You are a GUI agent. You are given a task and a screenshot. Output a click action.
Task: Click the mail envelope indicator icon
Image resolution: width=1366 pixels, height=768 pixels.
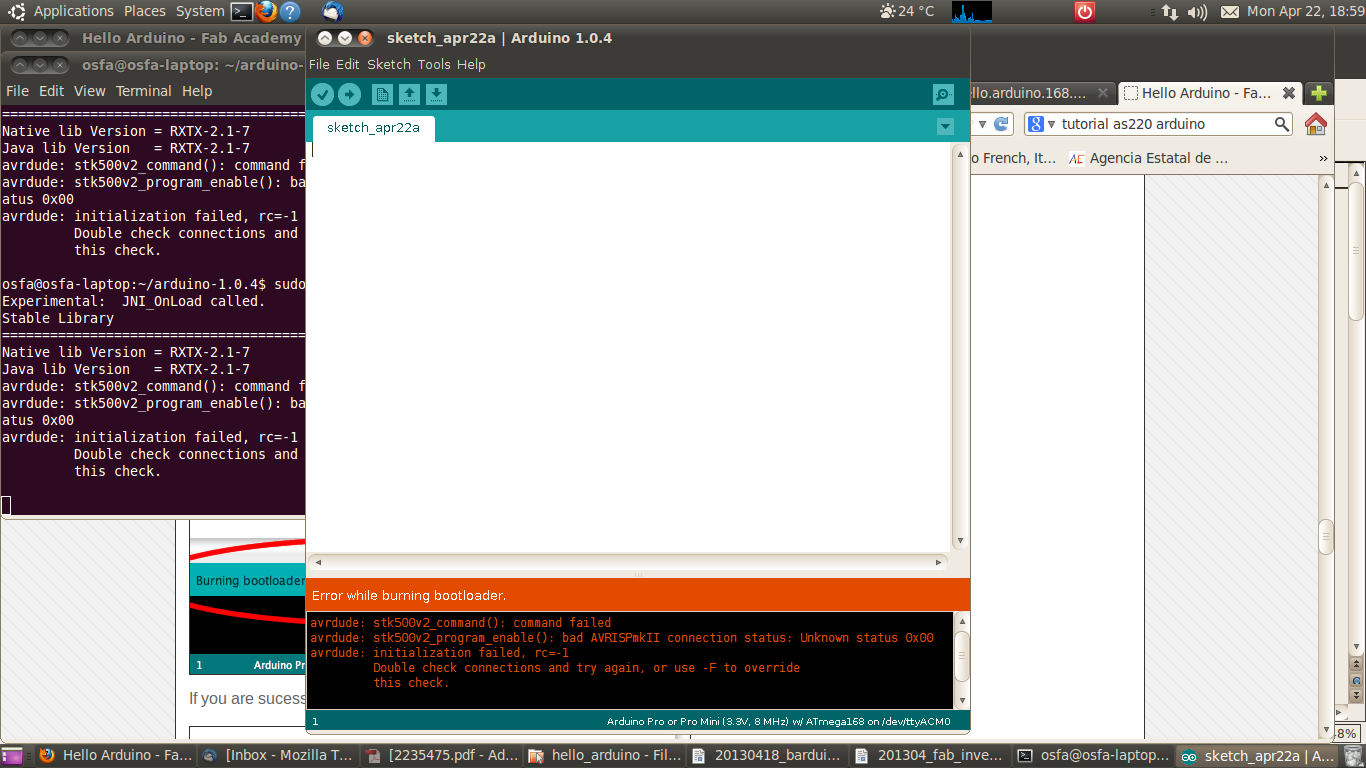pyautogui.click(x=1229, y=12)
